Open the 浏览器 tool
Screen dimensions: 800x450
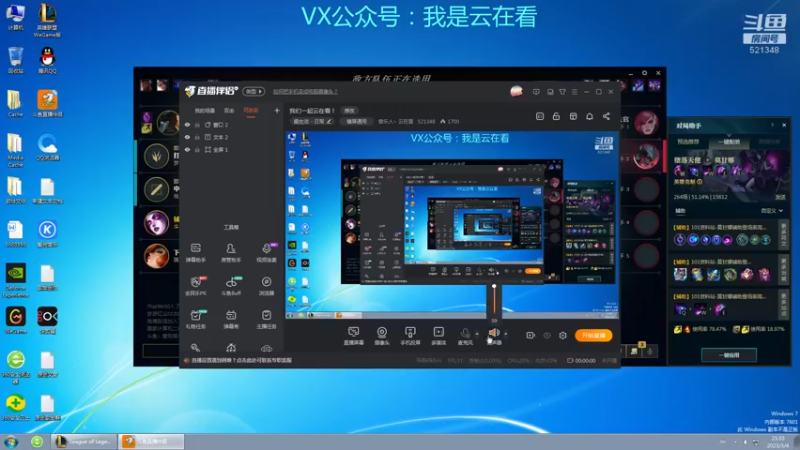pos(266,286)
